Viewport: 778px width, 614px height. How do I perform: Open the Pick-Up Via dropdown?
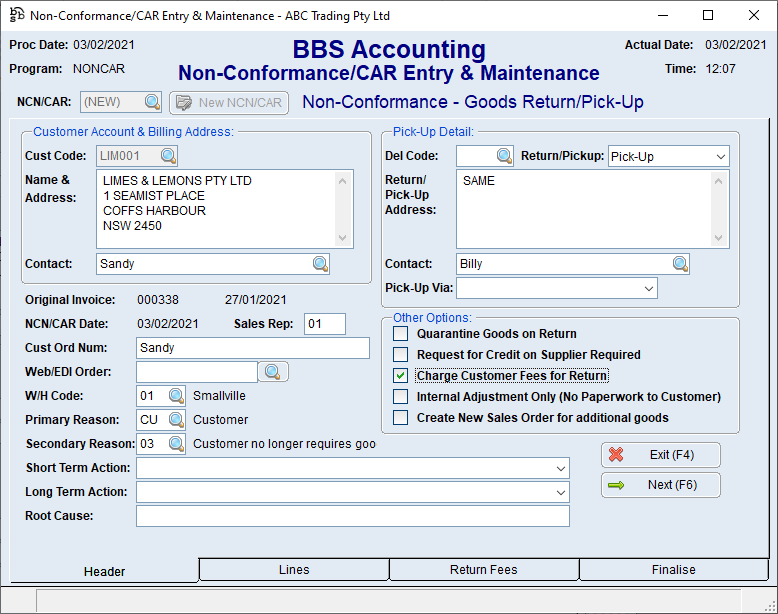648,289
